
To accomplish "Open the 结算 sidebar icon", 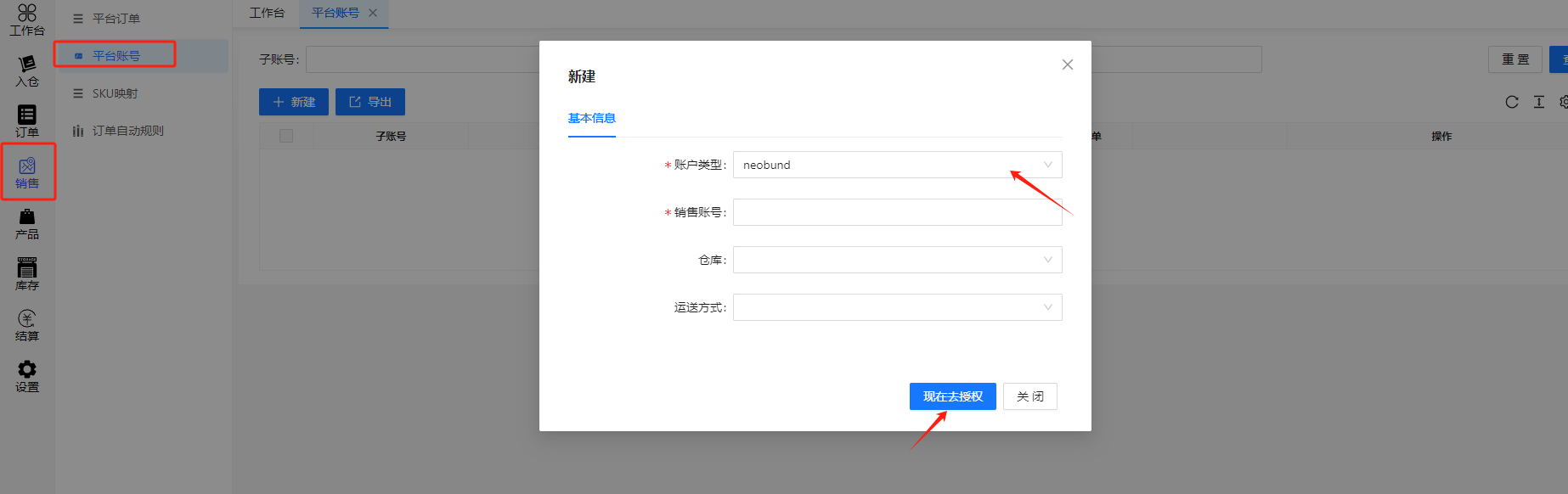I will [26, 326].
